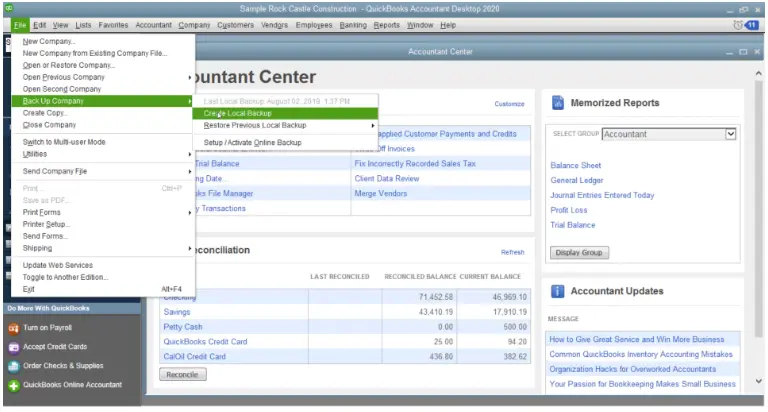
Task: Select Update Web Services menu entry
Action: coord(57,266)
